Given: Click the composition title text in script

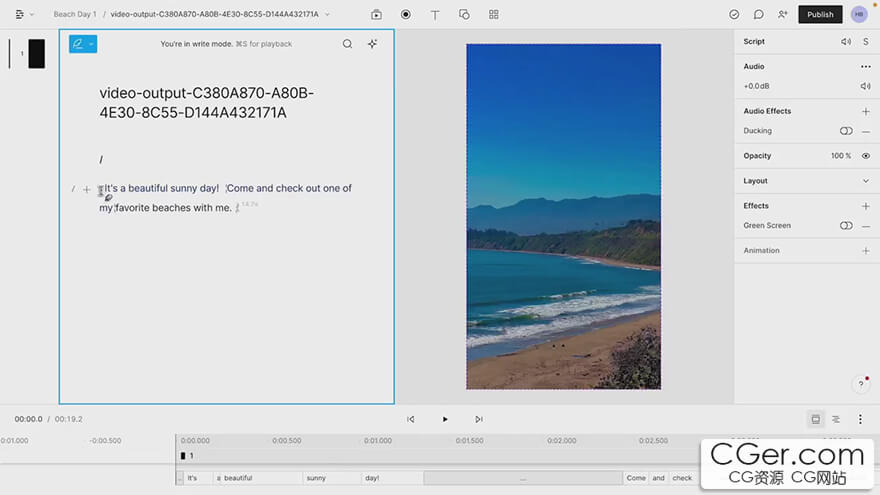Looking at the screenshot, I should 207,103.
